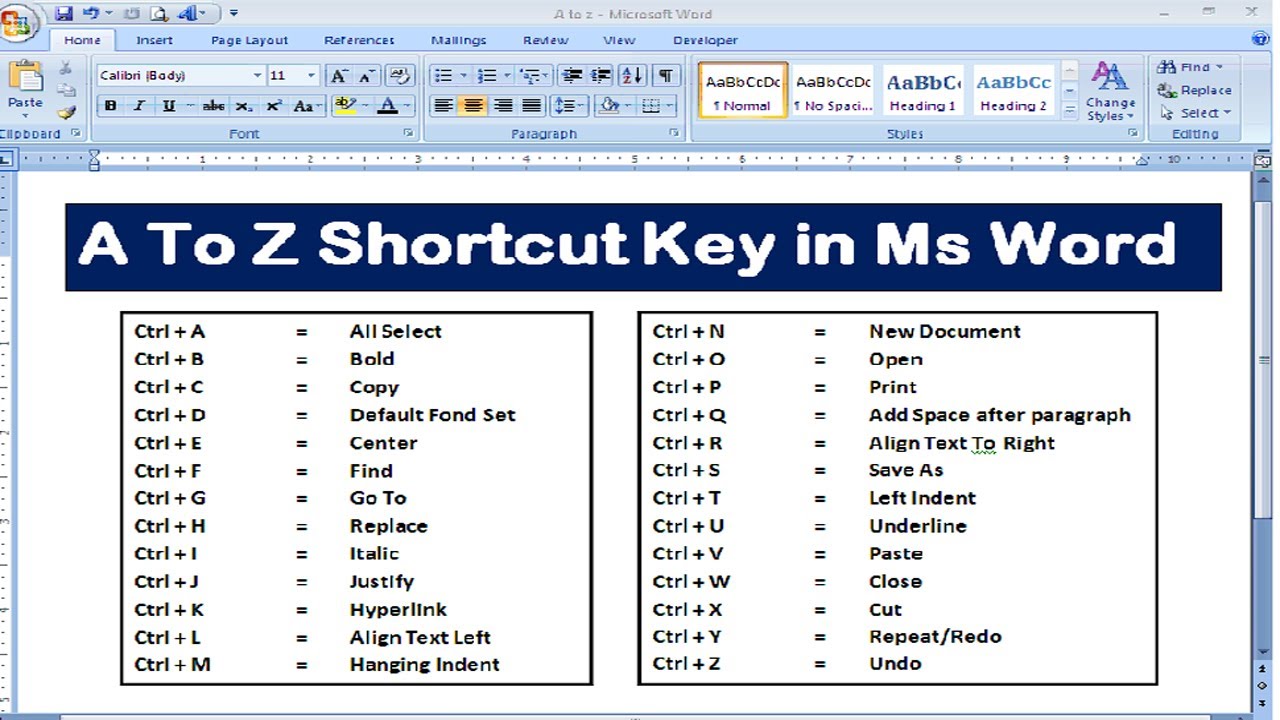
Task: Switch to the Review ribbon tab
Action: pos(545,40)
